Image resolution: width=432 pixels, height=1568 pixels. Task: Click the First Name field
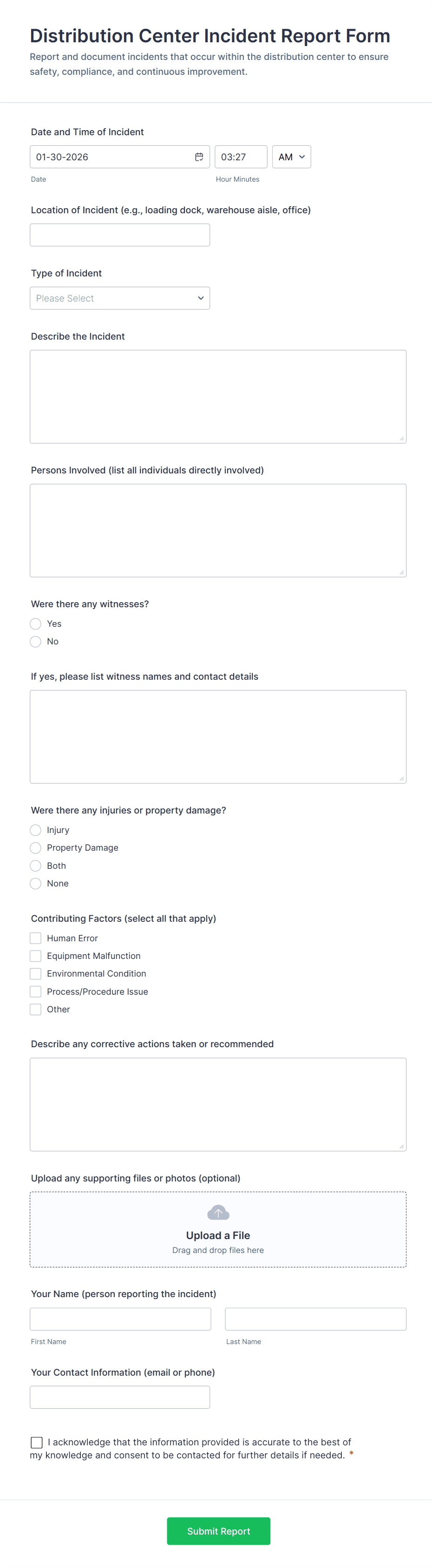click(x=119, y=1319)
